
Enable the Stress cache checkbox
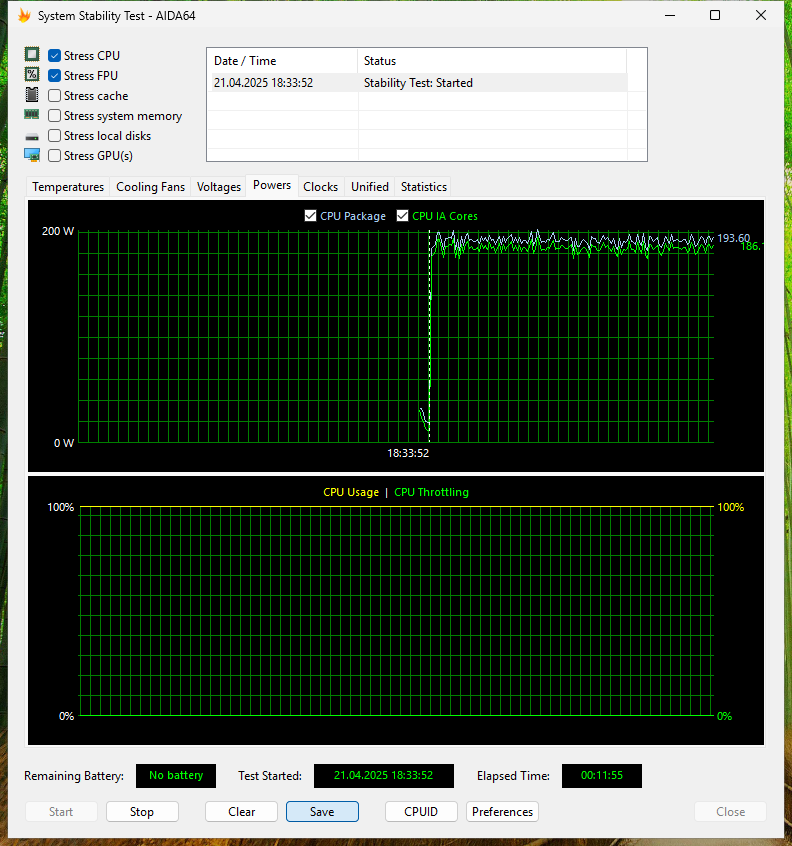[x=54, y=95]
